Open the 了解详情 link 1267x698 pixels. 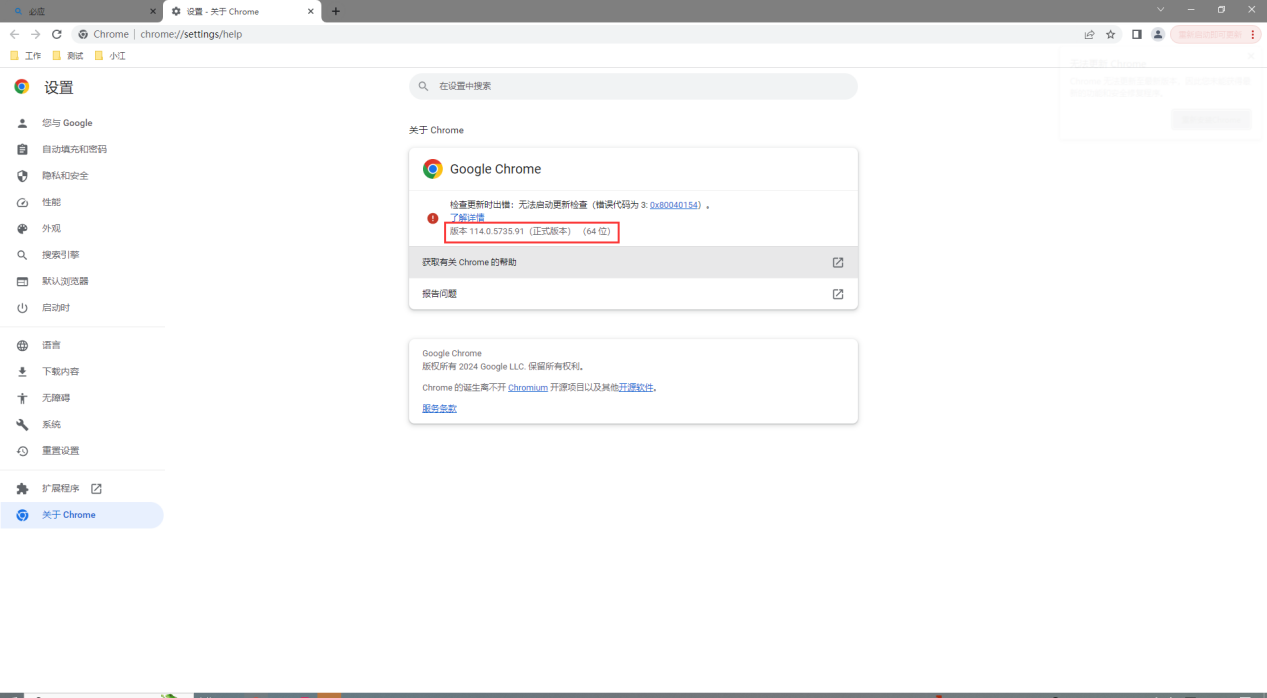(x=467, y=217)
